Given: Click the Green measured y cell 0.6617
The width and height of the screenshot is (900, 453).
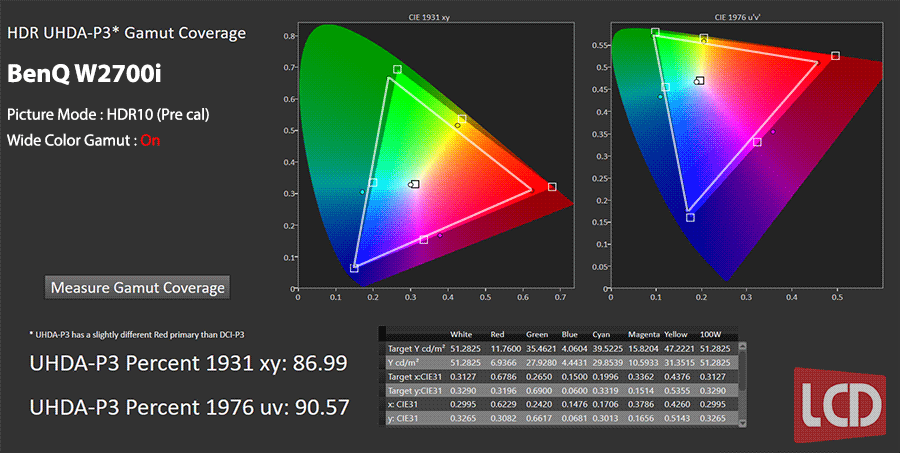Looking at the screenshot, I should tap(539, 419).
